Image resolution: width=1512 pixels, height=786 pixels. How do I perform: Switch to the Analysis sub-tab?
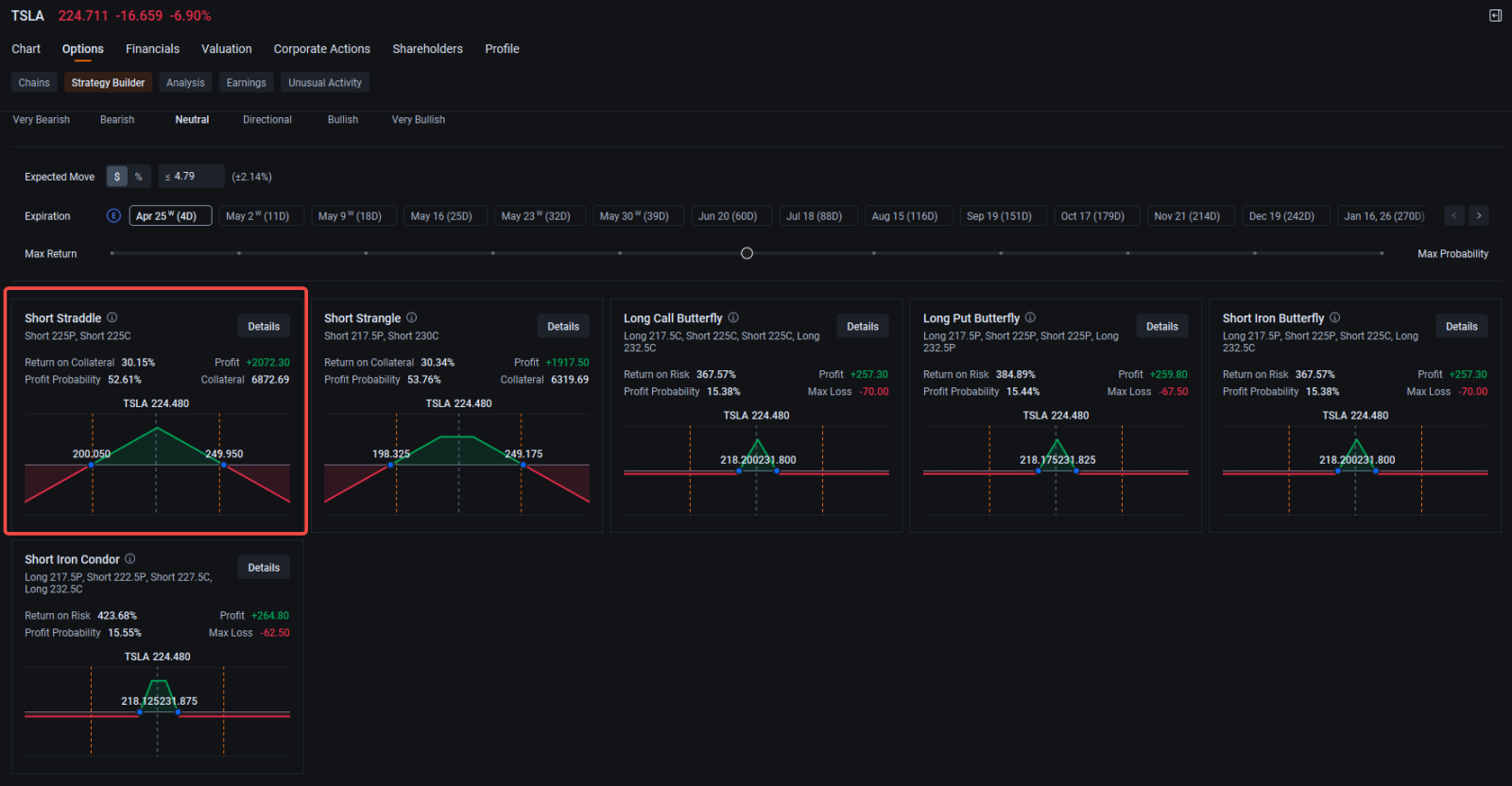click(185, 83)
